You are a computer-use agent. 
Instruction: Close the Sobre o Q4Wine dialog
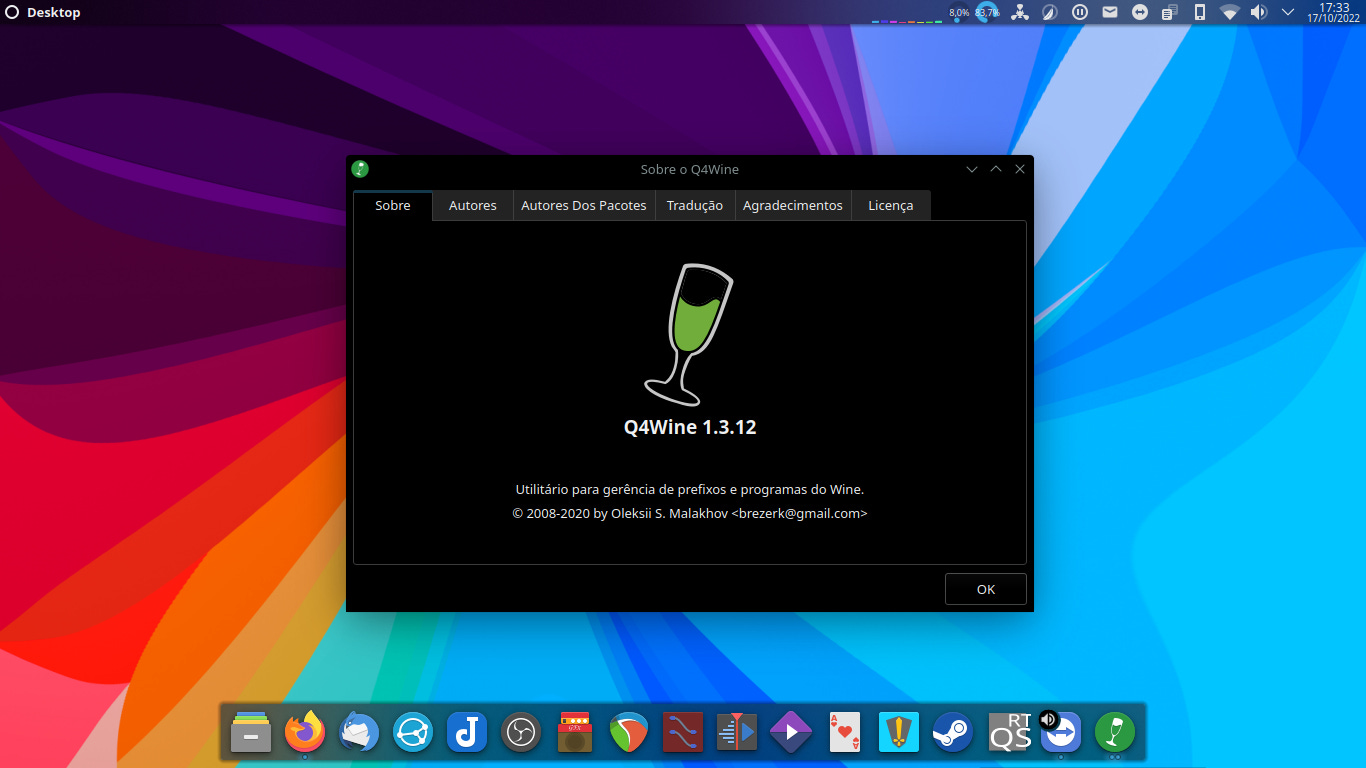click(x=1020, y=169)
